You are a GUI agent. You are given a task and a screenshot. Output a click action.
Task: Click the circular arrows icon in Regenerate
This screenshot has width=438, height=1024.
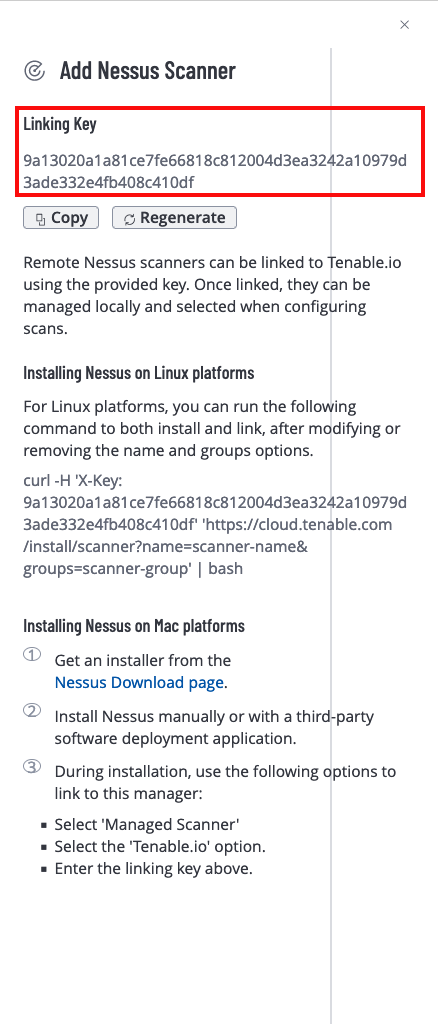(x=129, y=219)
